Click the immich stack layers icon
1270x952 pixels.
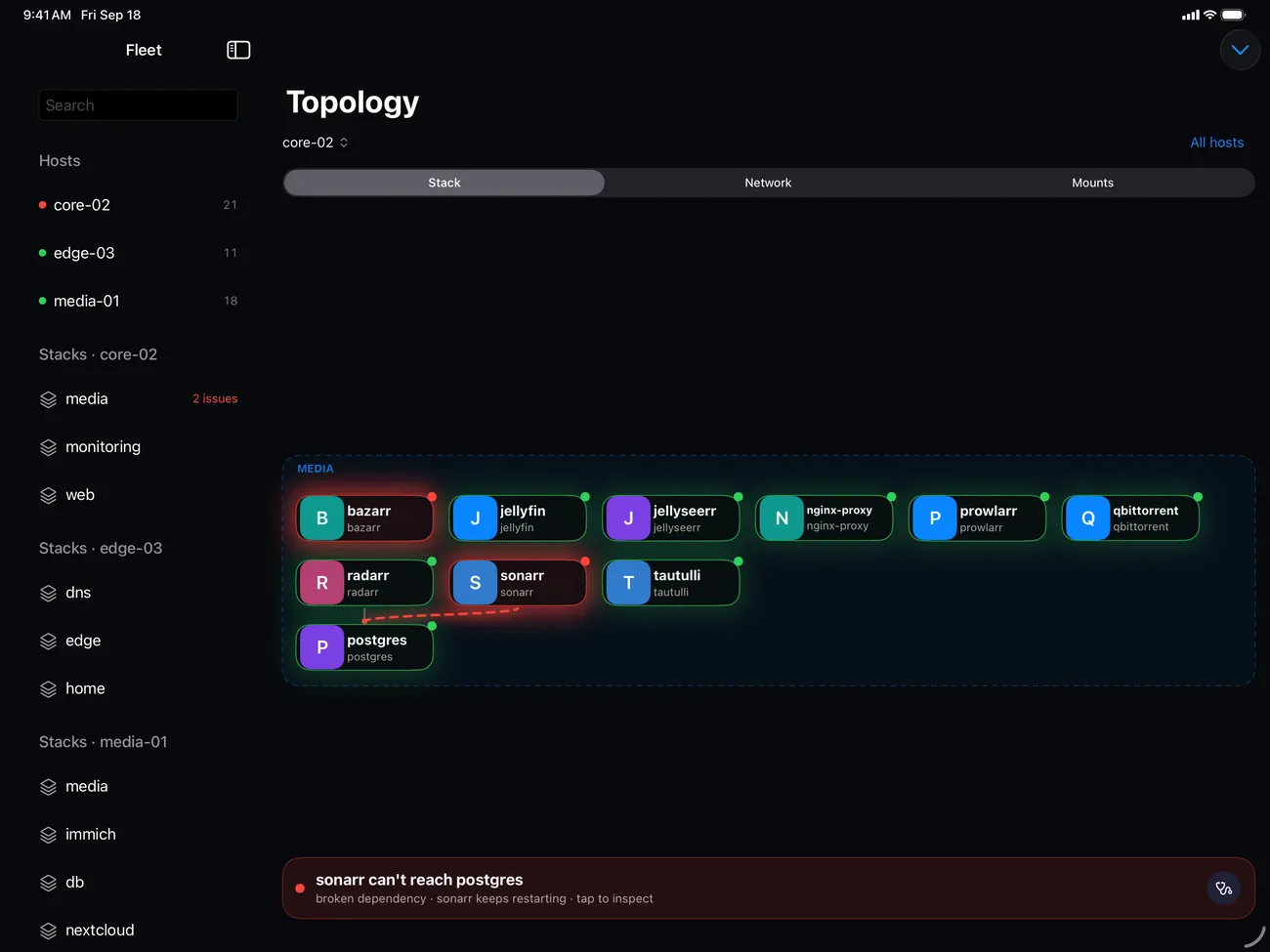point(48,835)
